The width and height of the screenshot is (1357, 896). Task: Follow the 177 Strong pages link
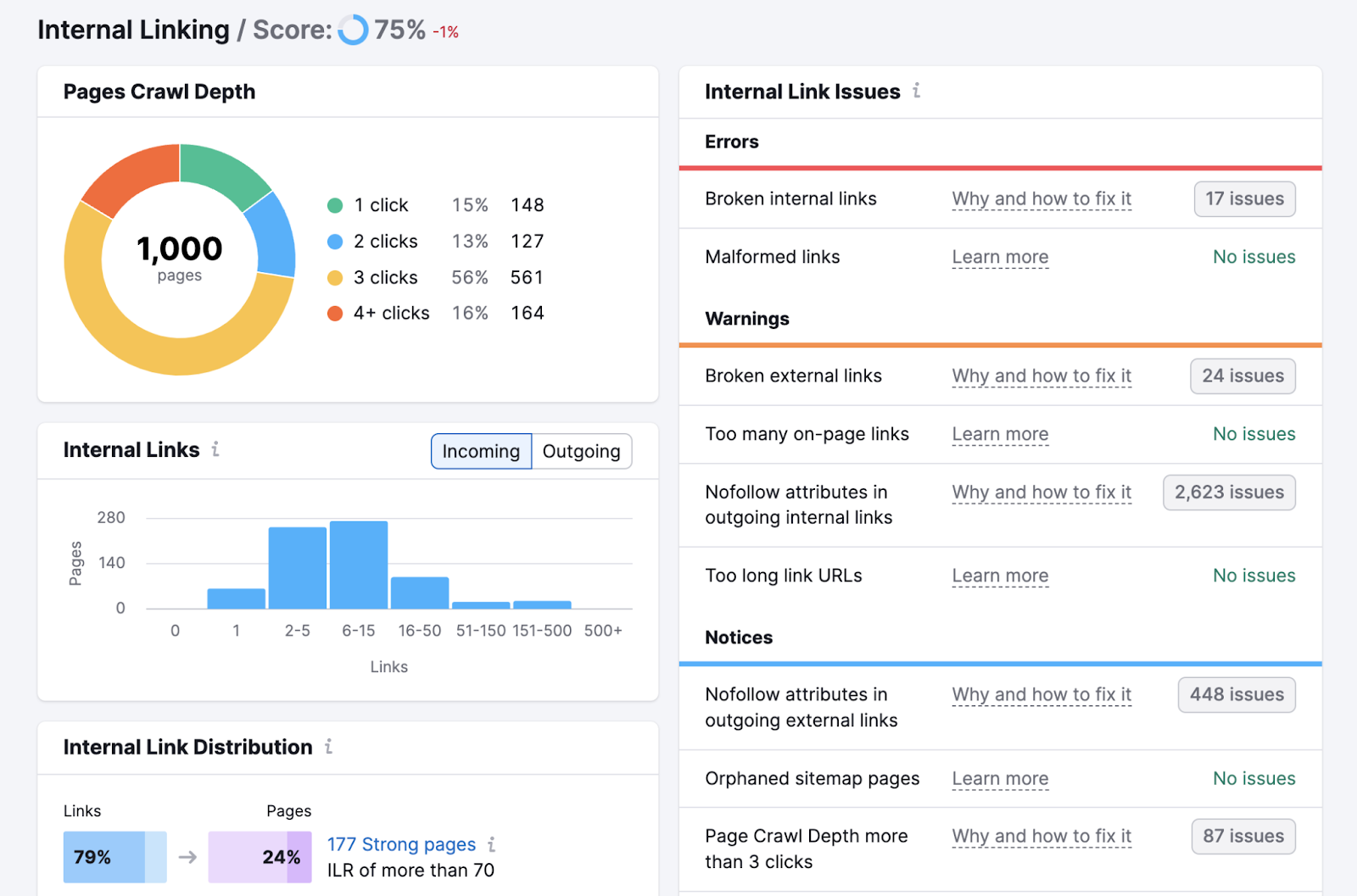(x=401, y=844)
